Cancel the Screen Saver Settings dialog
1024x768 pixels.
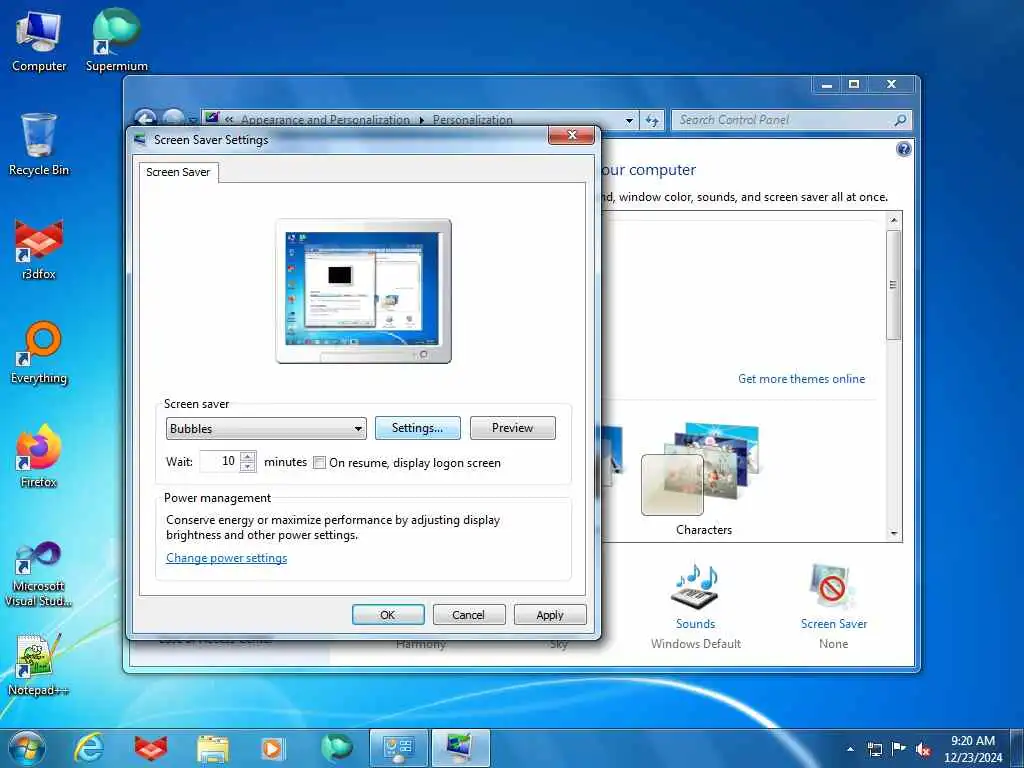[468, 615]
